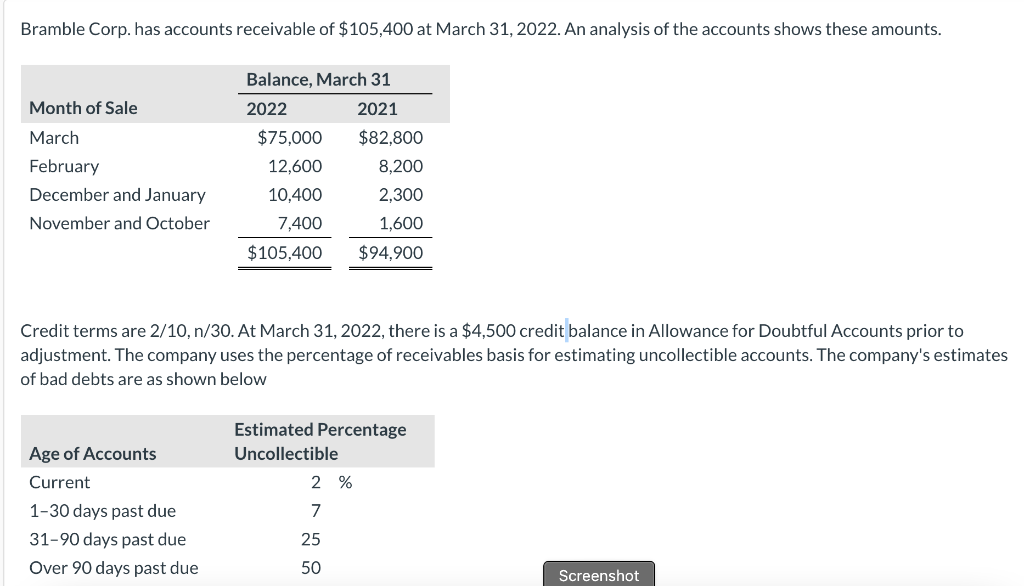This screenshot has width=1024, height=586.
Task: Click the 2021 column header
Action: [377, 109]
